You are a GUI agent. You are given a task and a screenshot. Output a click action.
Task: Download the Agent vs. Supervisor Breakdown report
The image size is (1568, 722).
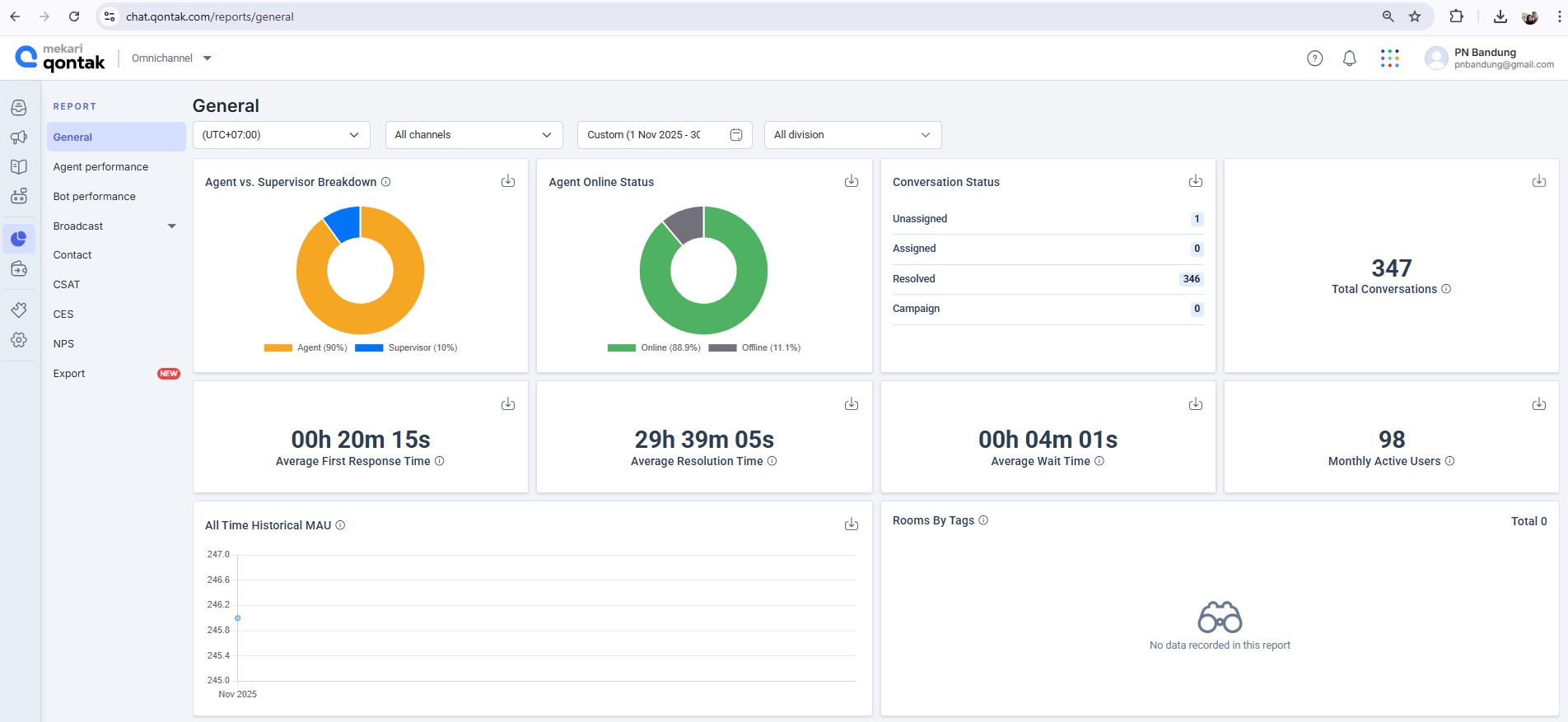pyautogui.click(x=508, y=181)
